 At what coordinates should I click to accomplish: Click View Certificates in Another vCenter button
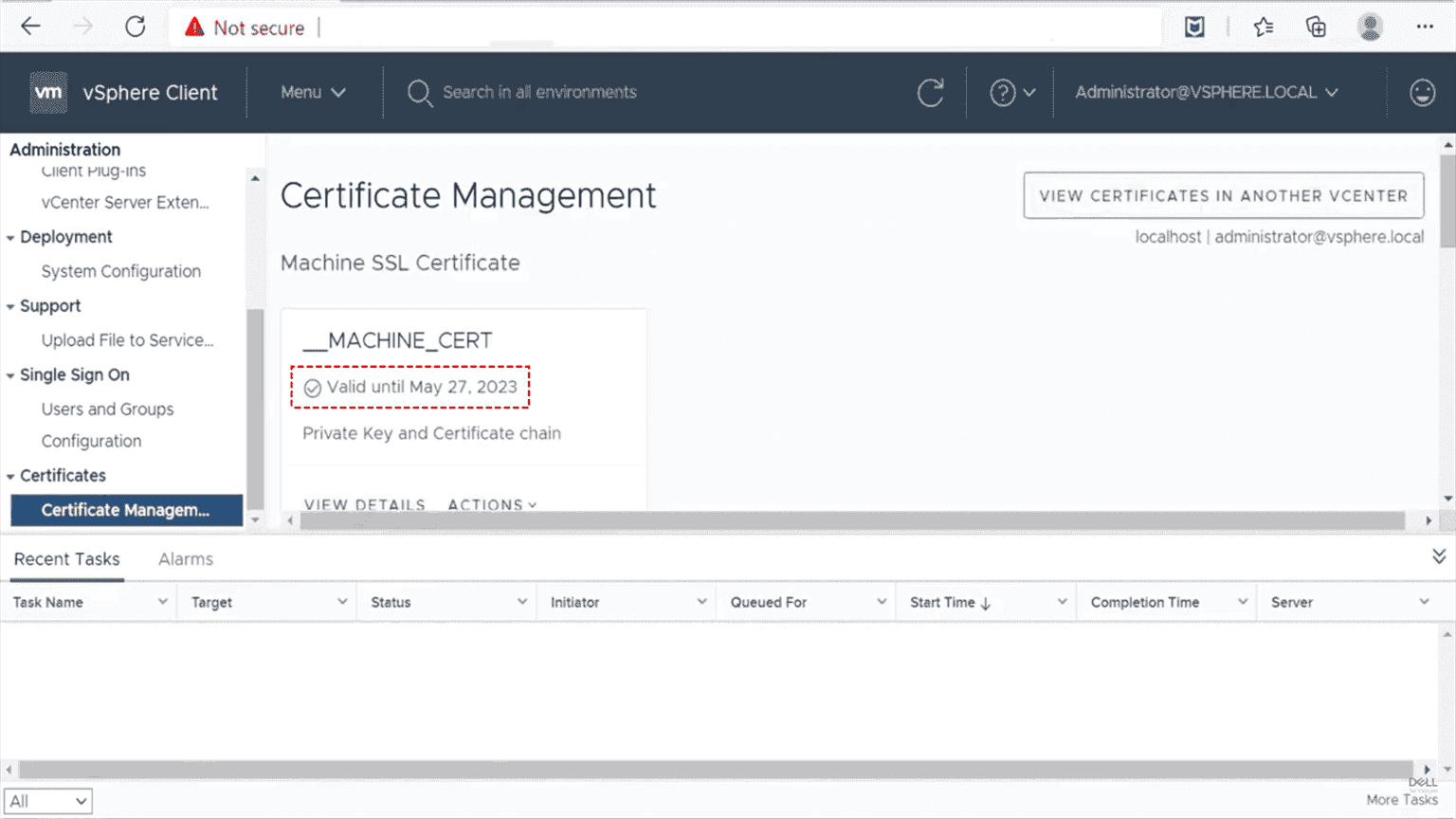click(x=1223, y=195)
